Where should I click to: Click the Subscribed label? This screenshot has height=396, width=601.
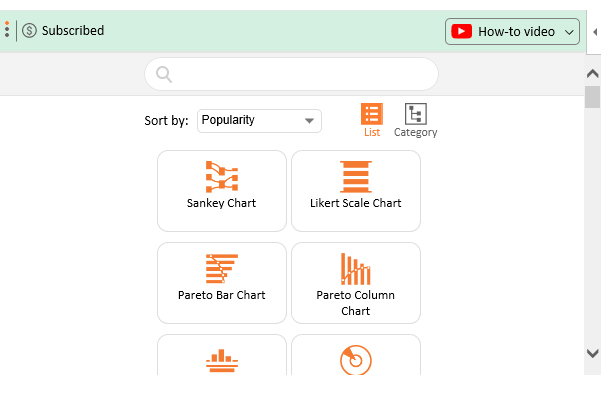73,30
